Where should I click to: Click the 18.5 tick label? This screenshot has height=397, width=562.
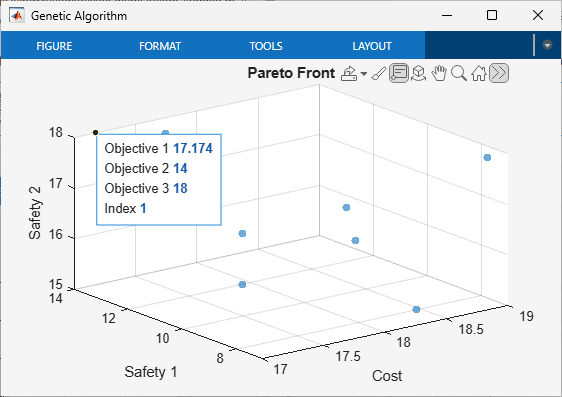click(x=471, y=329)
